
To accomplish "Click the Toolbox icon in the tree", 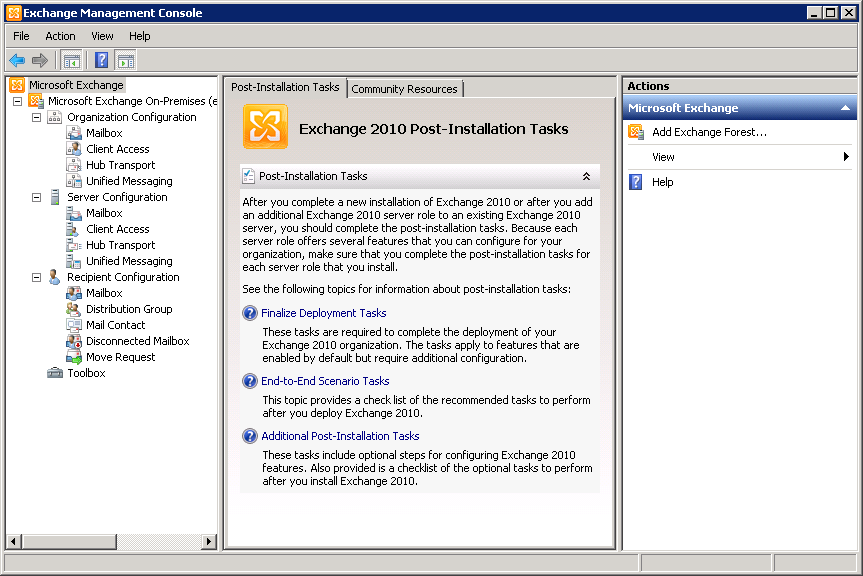I will pyautogui.click(x=54, y=373).
